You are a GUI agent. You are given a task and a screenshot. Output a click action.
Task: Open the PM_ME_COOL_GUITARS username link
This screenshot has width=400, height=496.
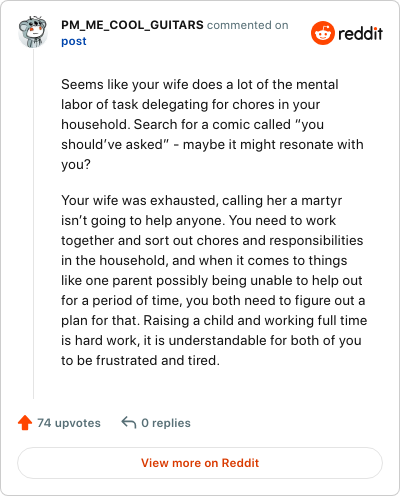[132, 25]
